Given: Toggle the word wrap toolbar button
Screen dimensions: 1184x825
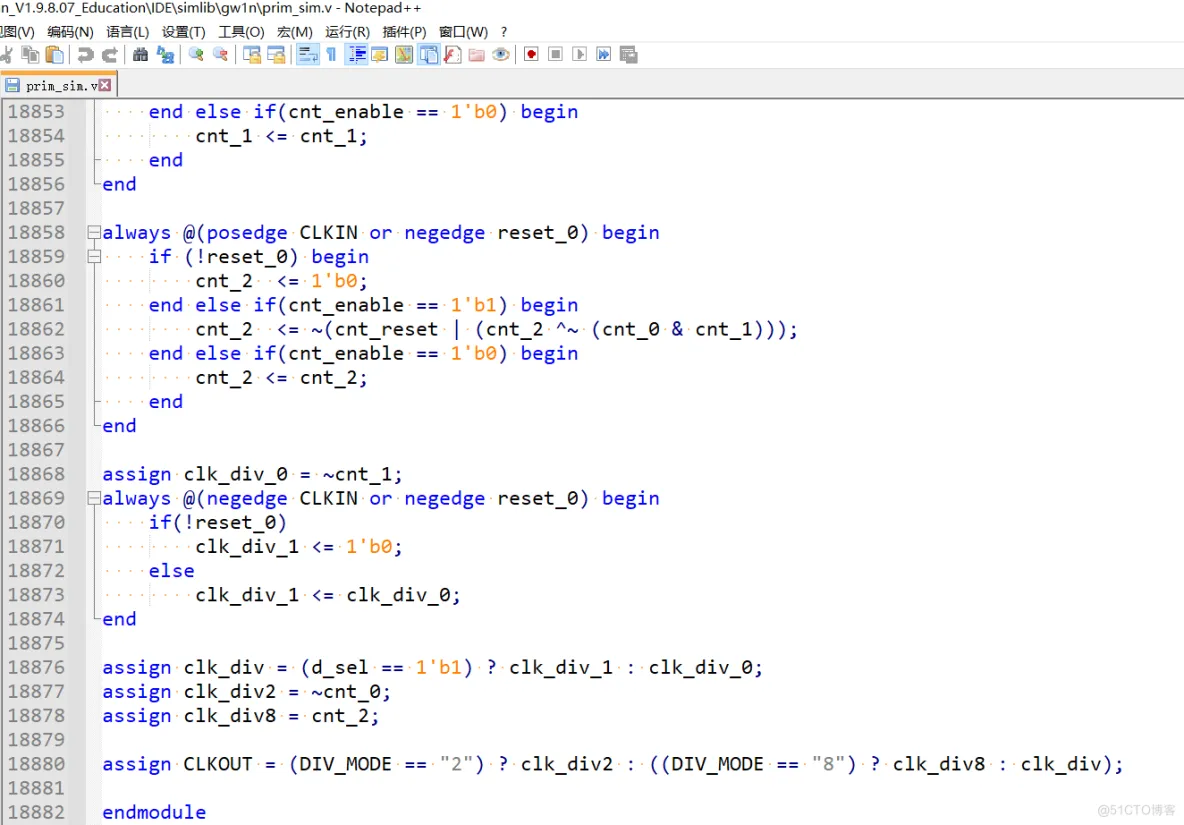Looking at the screenshot, I should coord(307,54).
